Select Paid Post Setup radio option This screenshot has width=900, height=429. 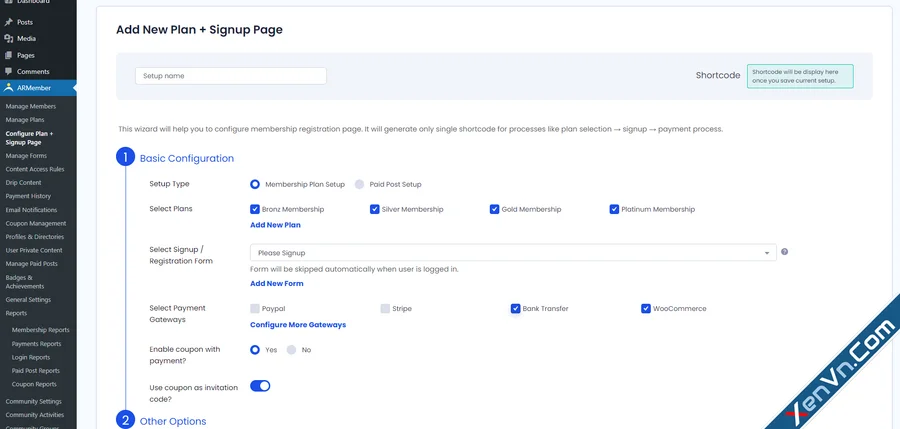pos(359,184)
